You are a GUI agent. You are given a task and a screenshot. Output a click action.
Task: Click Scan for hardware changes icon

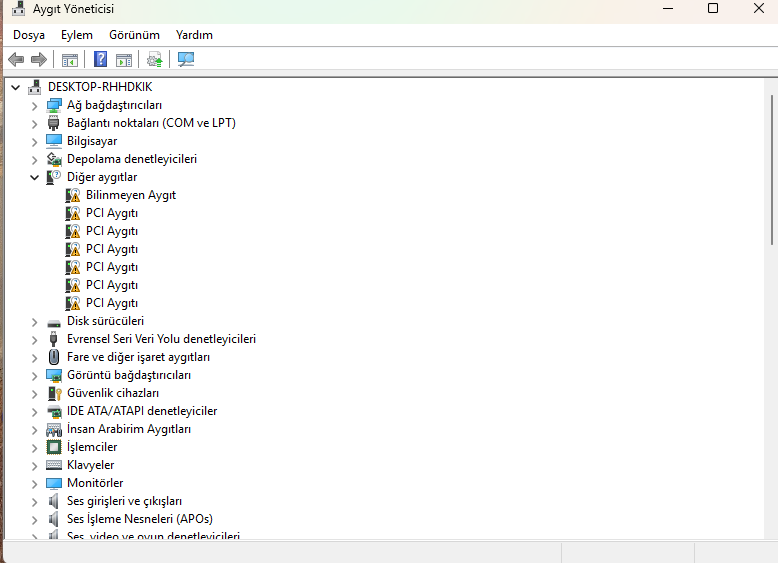tap(186, 60)
